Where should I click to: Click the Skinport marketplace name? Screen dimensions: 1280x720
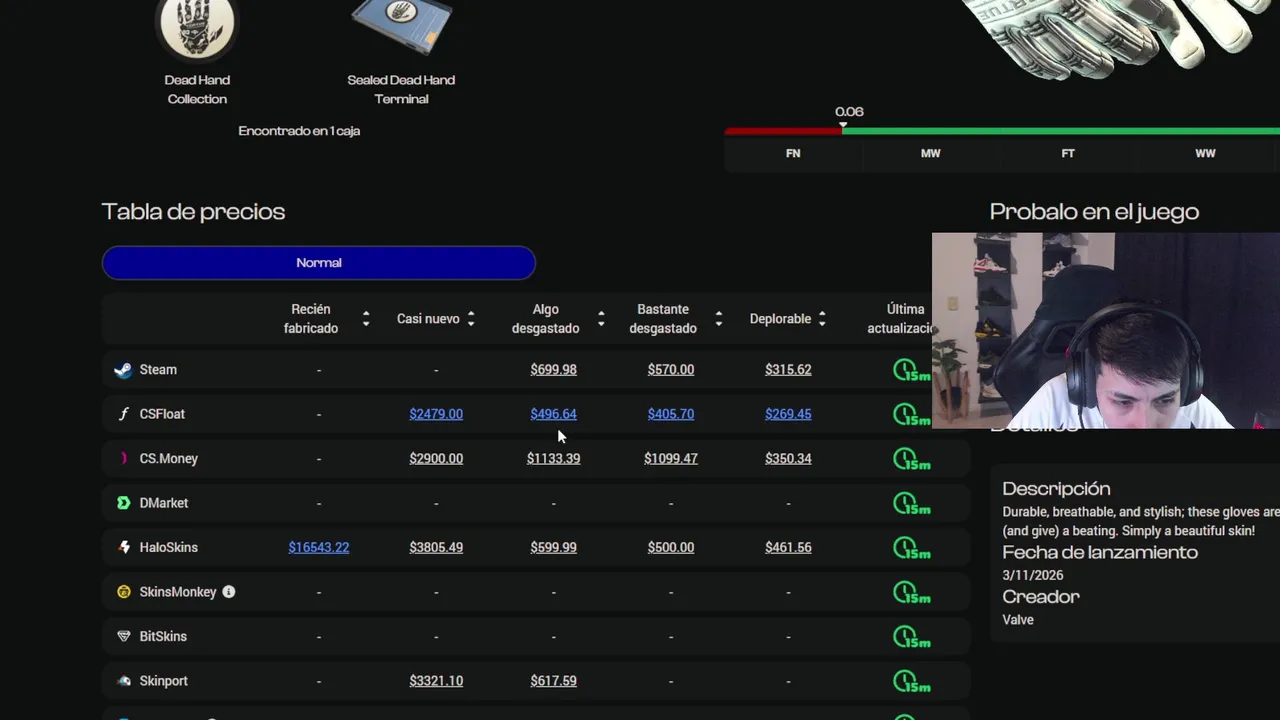click(x=164, y=681)
